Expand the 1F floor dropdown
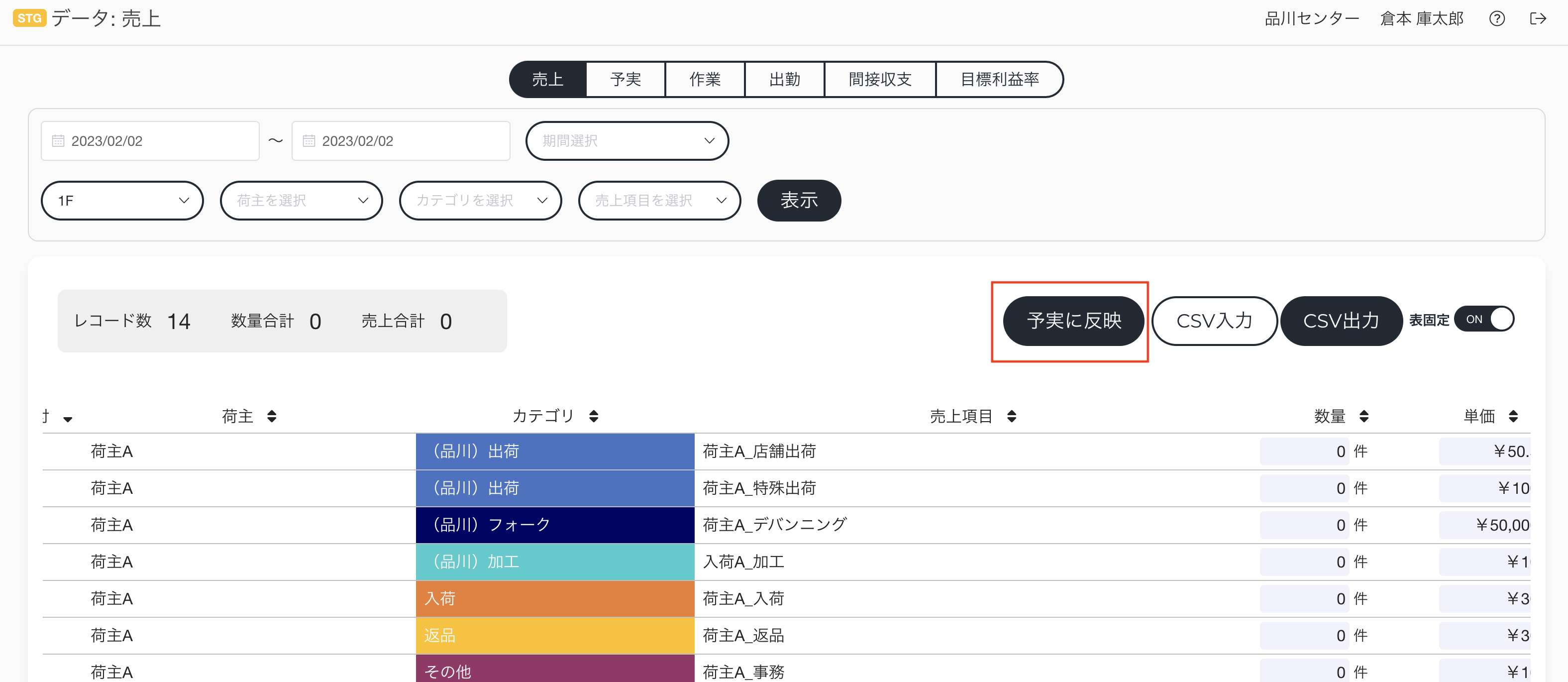 pyautogui.click(x=122, y=200)
